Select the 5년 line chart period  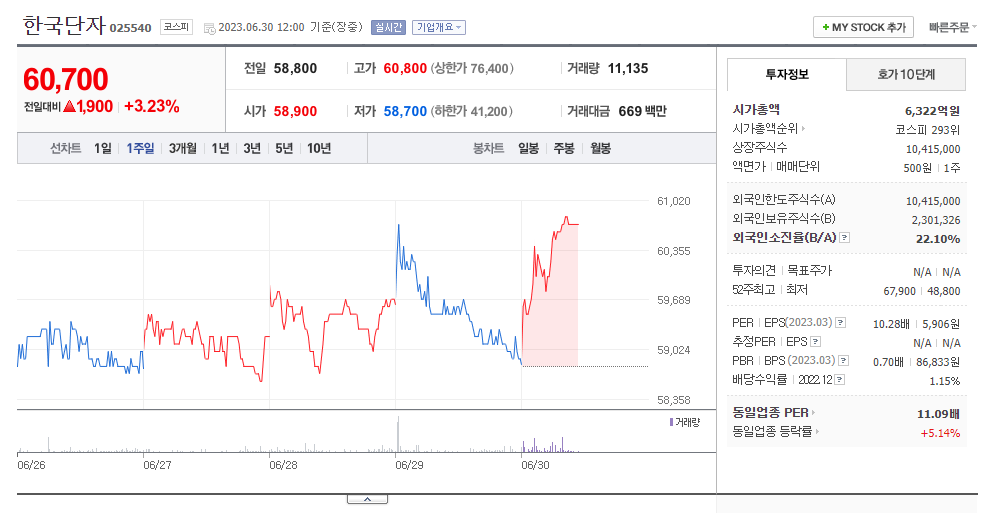[x=284, y=148]
